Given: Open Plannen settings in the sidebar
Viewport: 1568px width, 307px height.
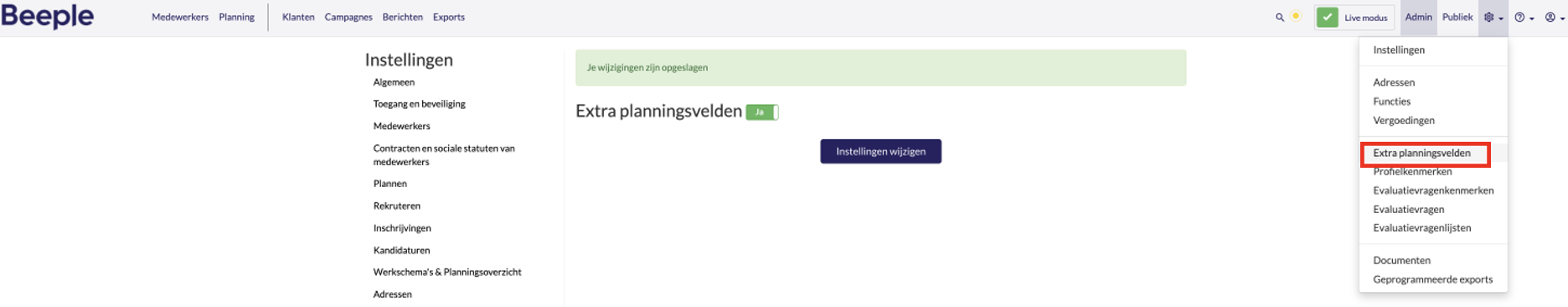Looking at the screenshot, I should [390, 184].
